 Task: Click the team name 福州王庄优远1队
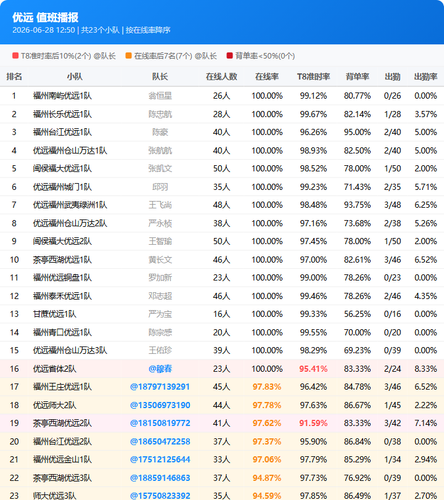62,387
